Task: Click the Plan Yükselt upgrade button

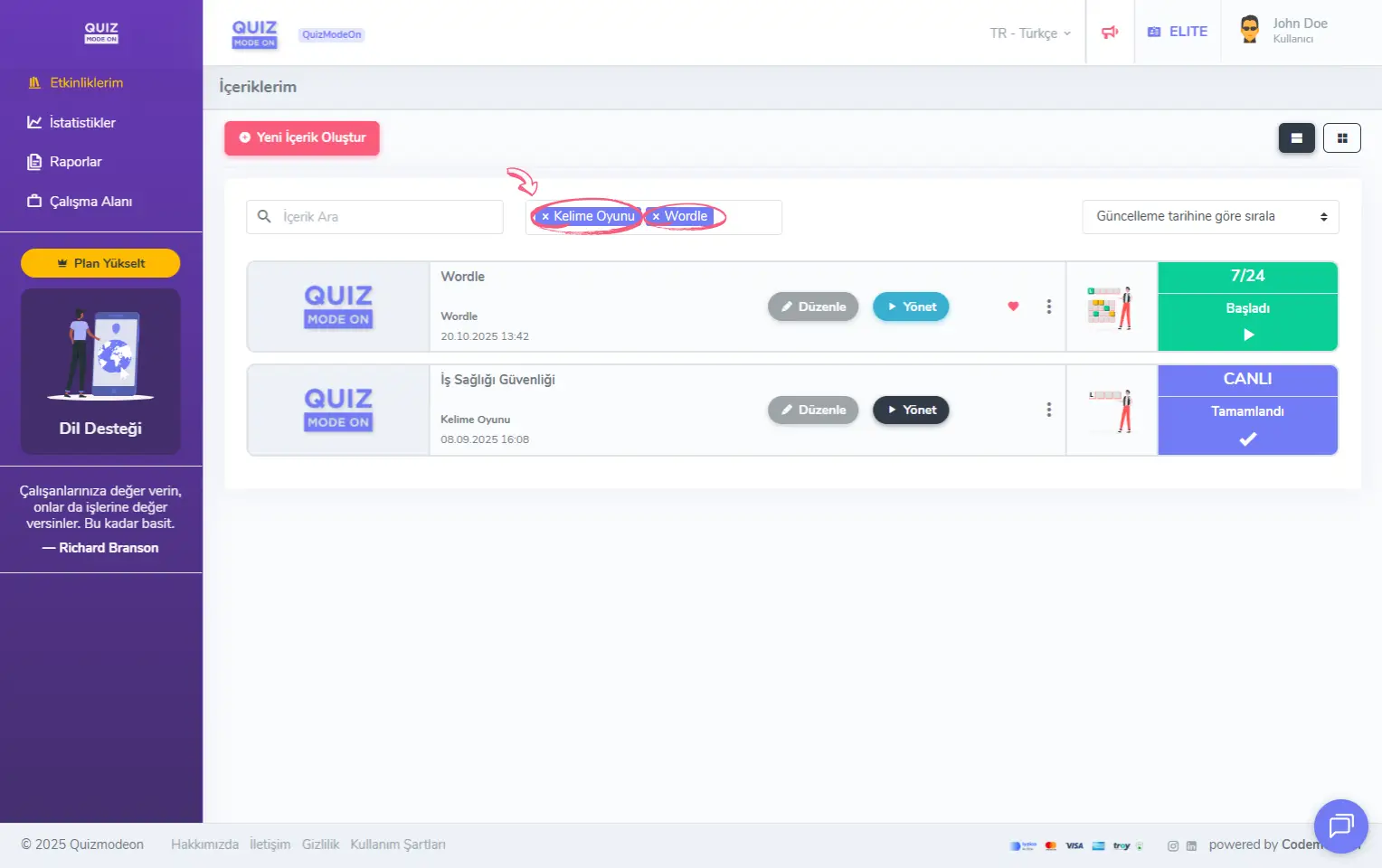Action: pos(100,263)
